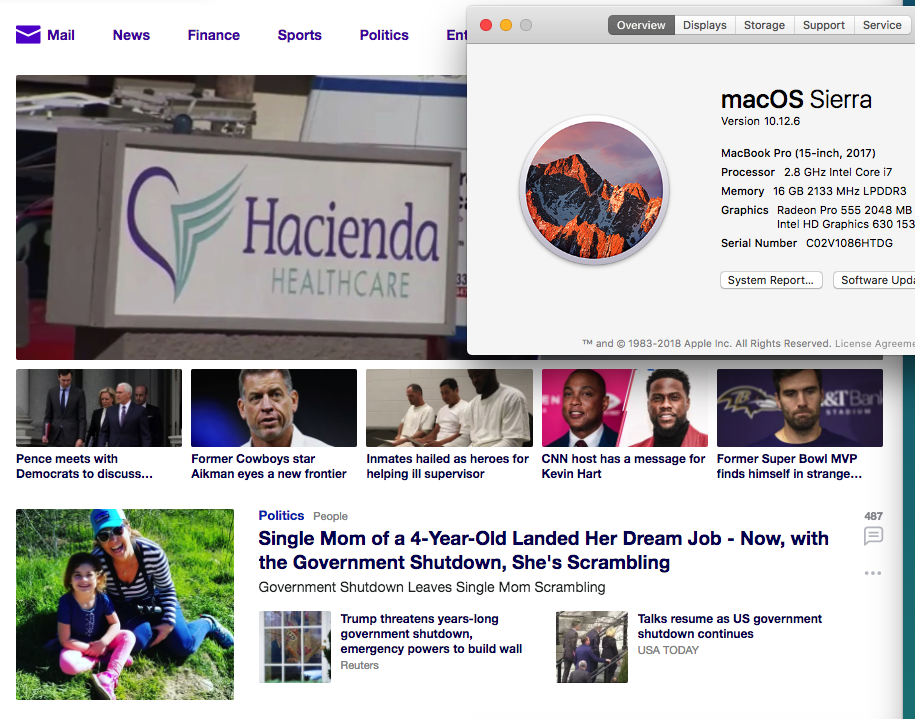
Task: Open the Yahoo Mail envelope icon
Action: click(x=28, y=34)
